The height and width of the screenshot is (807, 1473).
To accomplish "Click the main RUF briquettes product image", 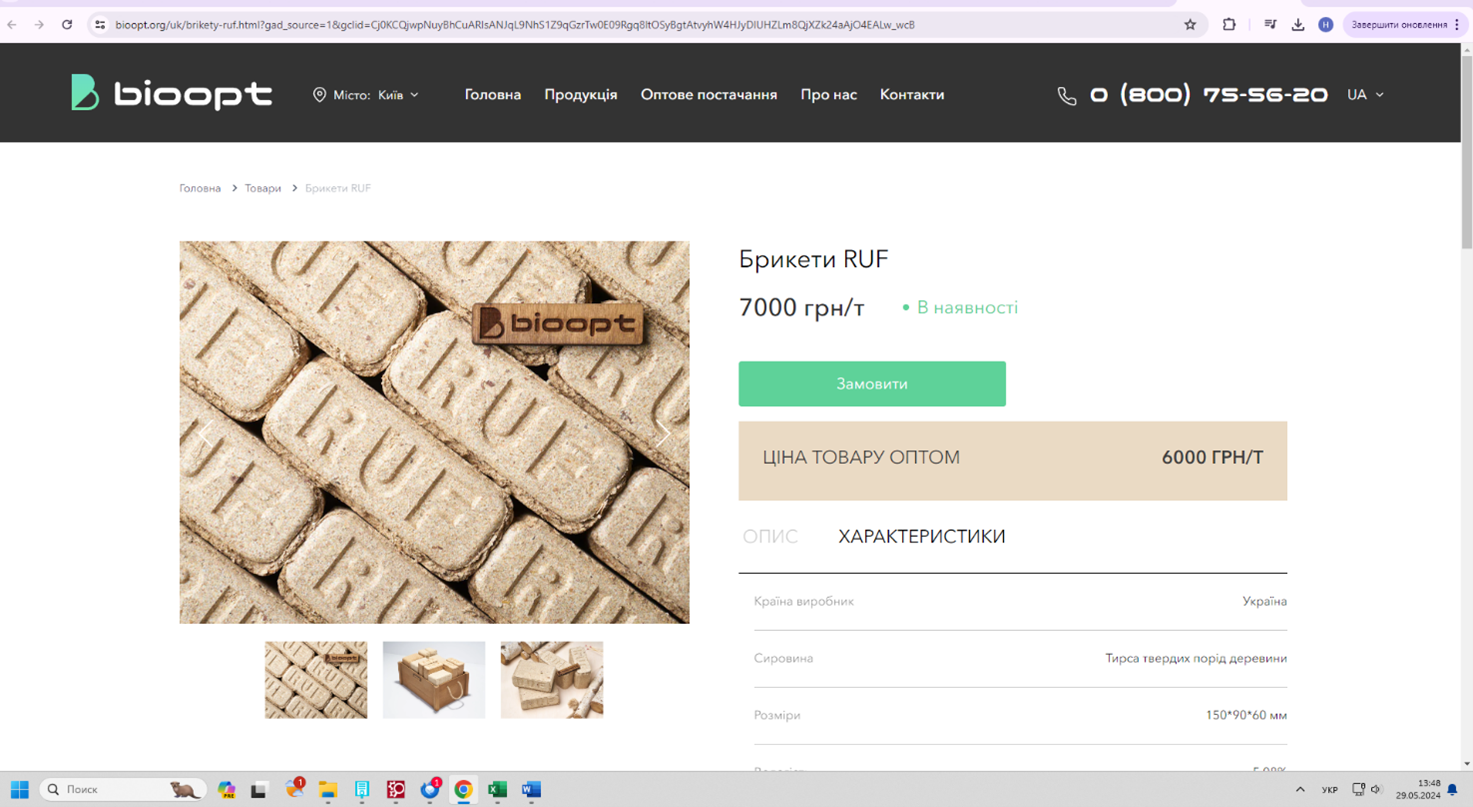I will (x=434, y=432).
